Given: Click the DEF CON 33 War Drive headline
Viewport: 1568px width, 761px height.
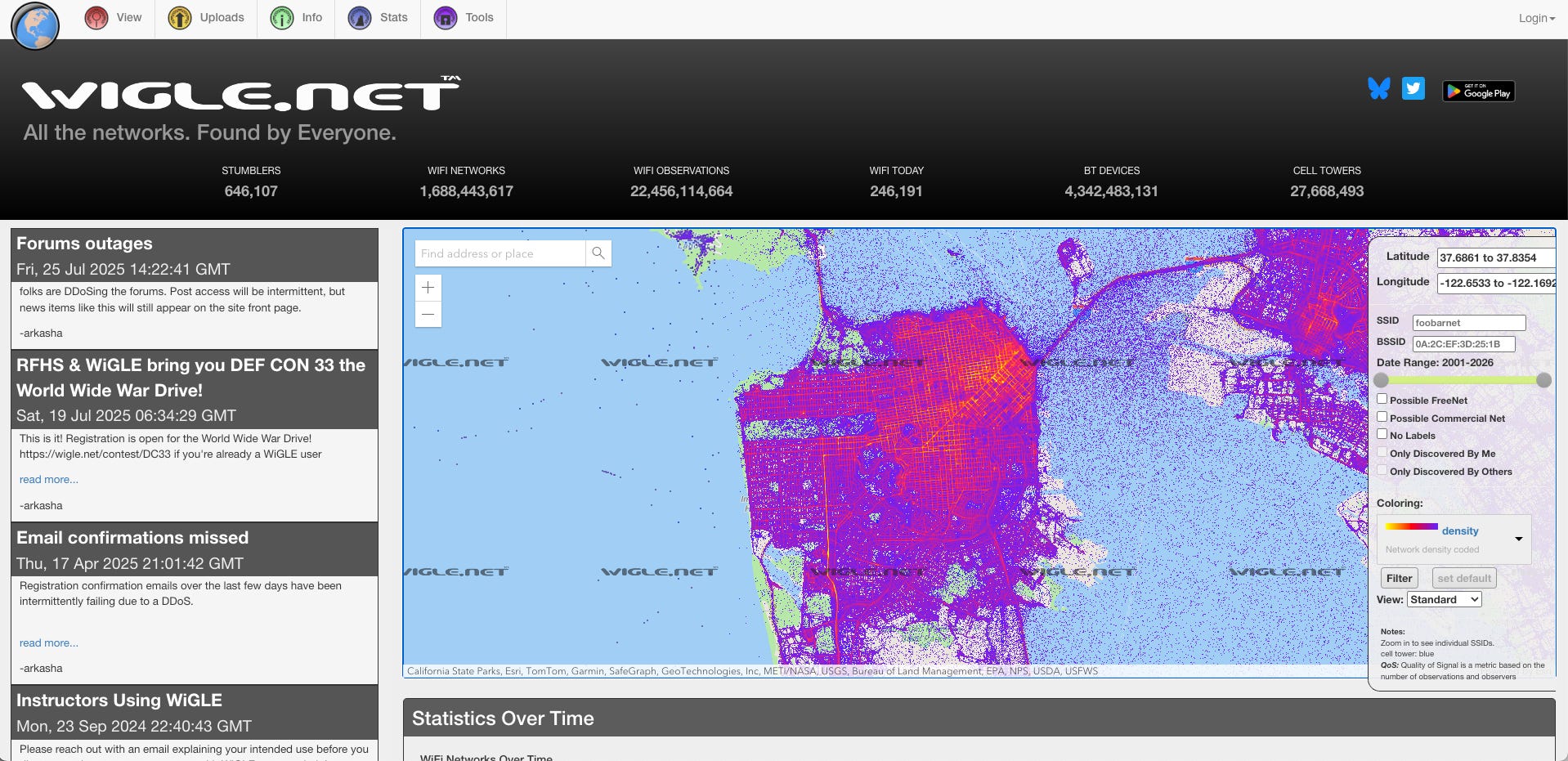Looking at the screenshot, I should pyautogui.click(x=191, y=378).
